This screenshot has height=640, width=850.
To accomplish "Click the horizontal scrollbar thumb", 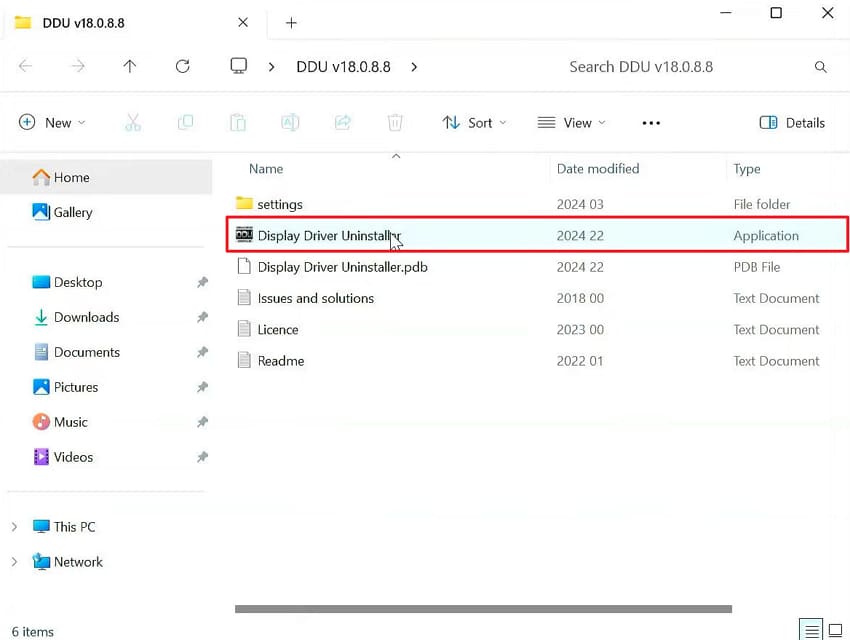I will [x=483, y=609].
